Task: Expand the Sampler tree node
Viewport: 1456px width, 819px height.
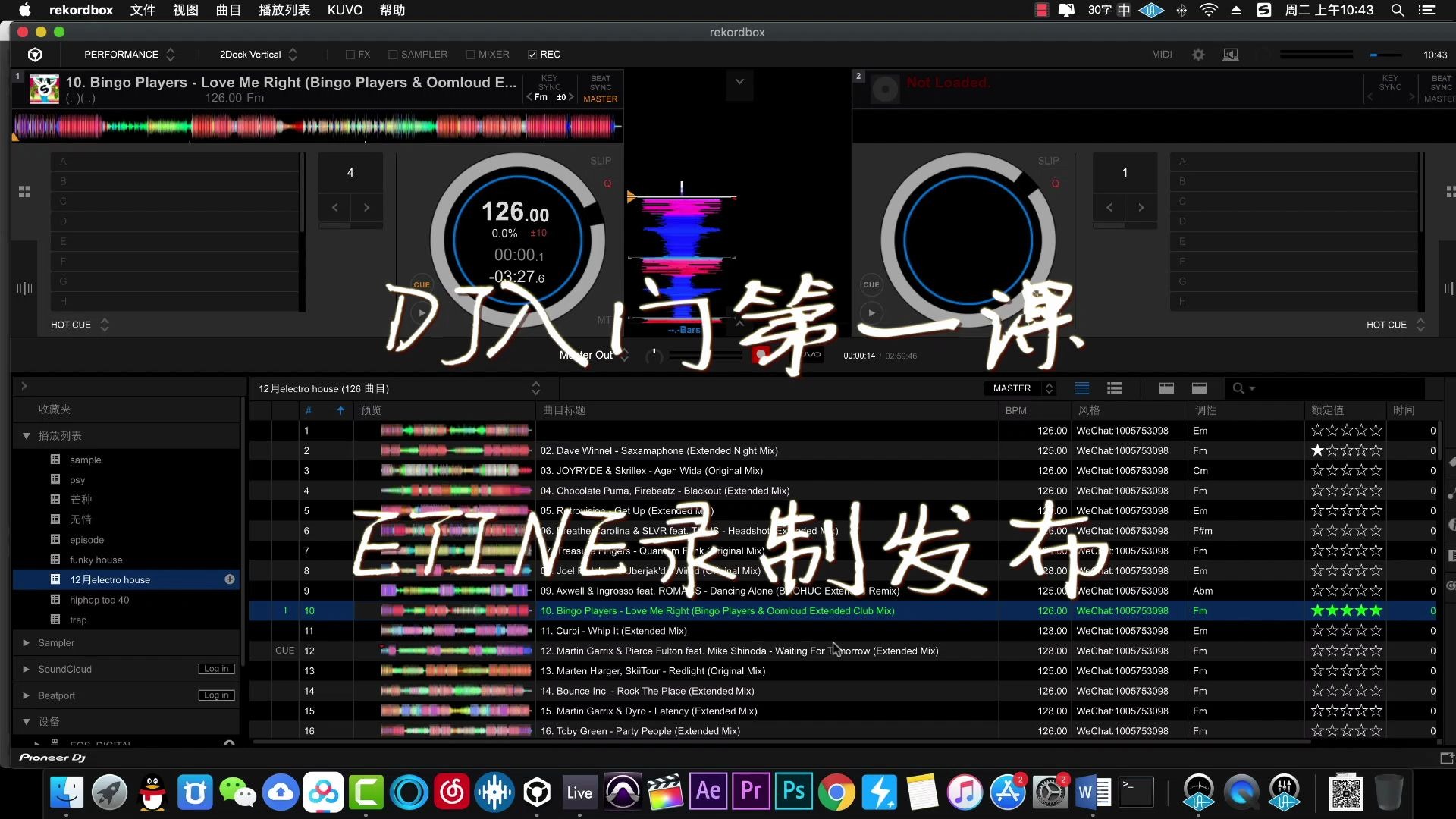Action: tap(27, 643)
